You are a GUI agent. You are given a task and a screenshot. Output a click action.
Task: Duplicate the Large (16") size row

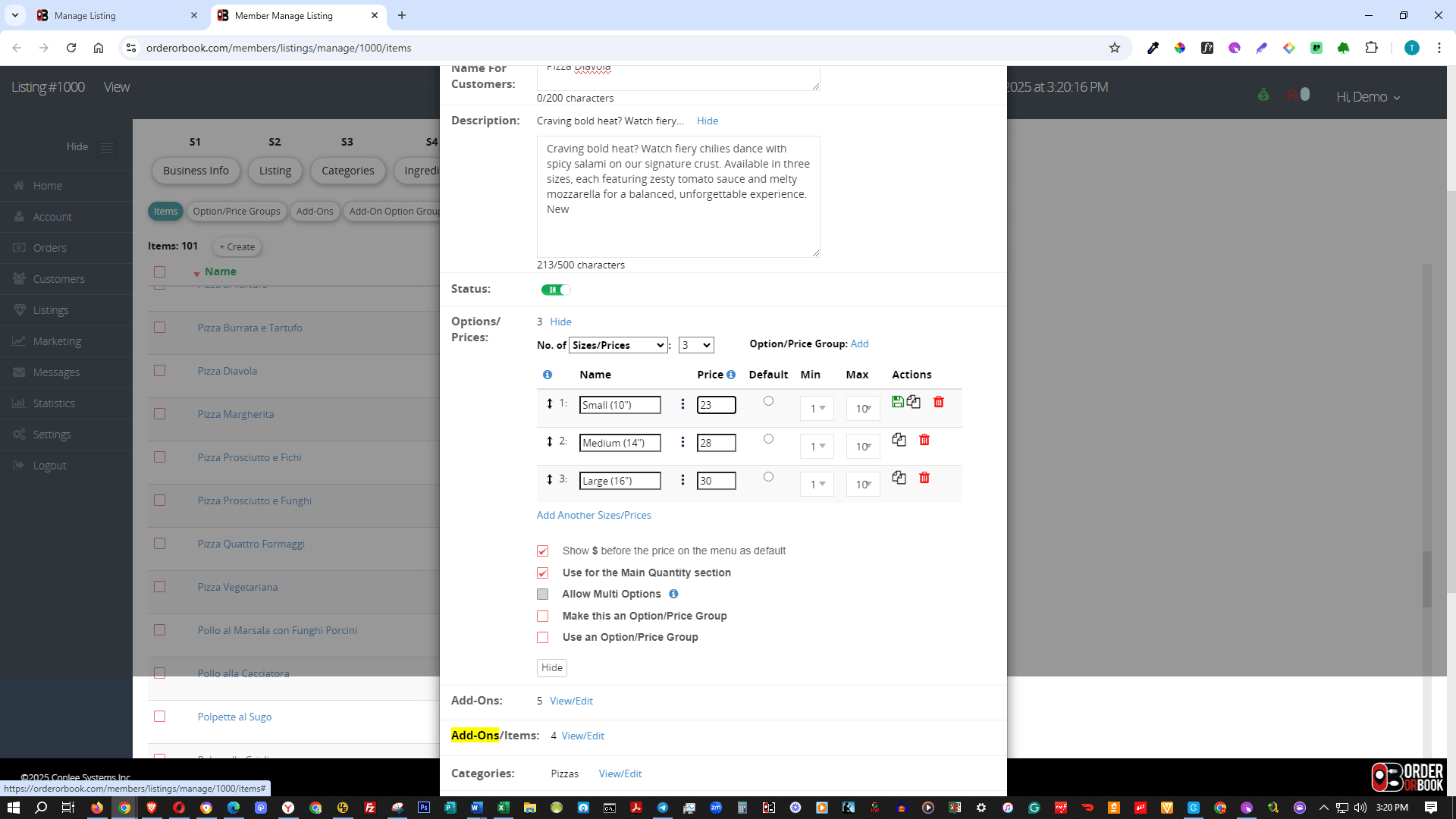coord(899,478)
